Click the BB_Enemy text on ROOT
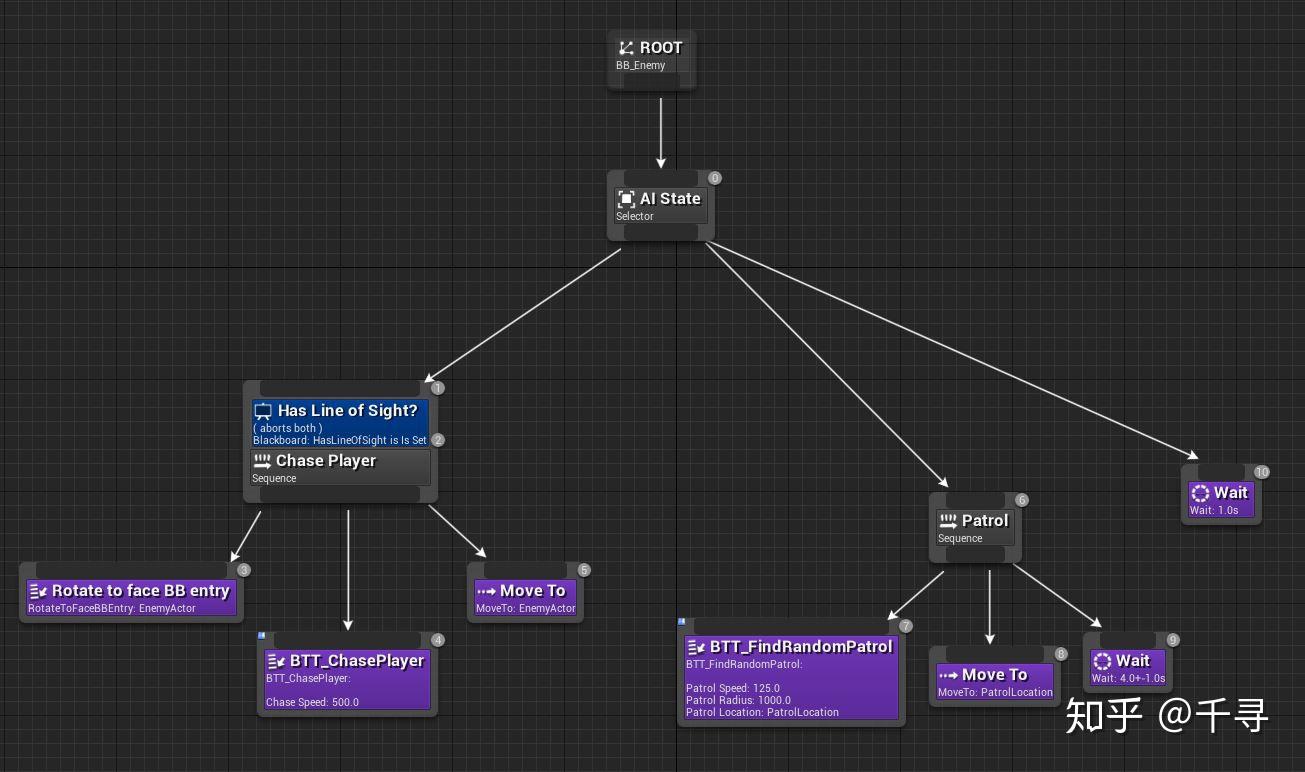This screenshot has width=1305, height=772. (641, 66)
